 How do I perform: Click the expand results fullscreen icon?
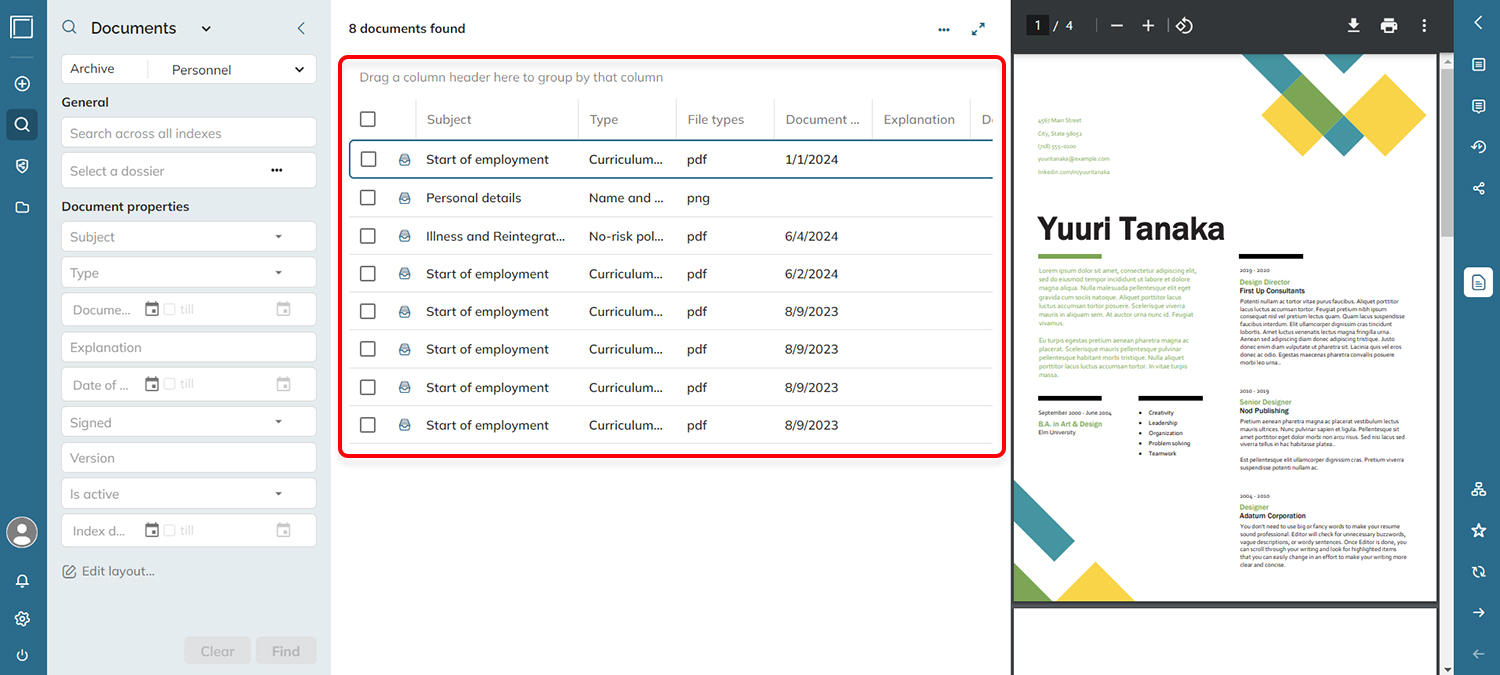tap(979, 30)
